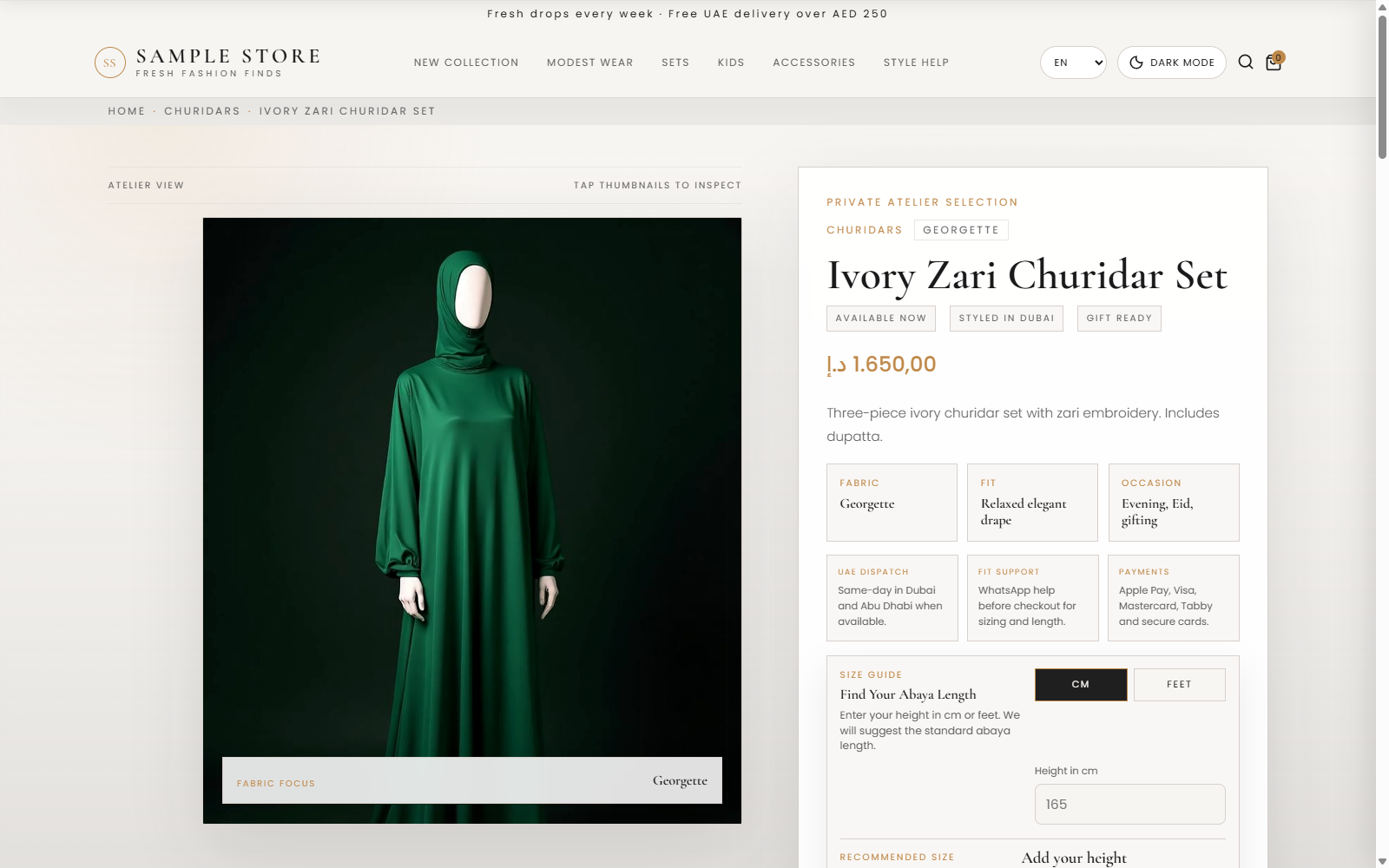Click the SS store logo emblem
The height and width of the screenshot is (868, 1389).
(110, 62)
